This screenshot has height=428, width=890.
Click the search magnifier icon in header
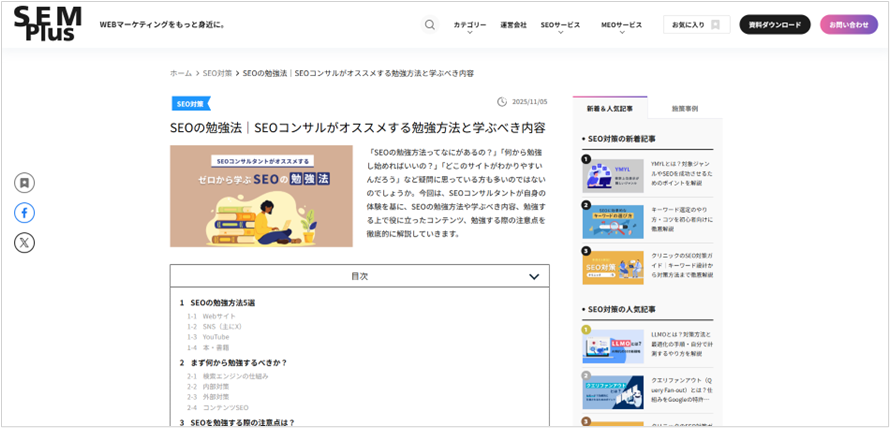pyautogui.click(x=430, y=25)
